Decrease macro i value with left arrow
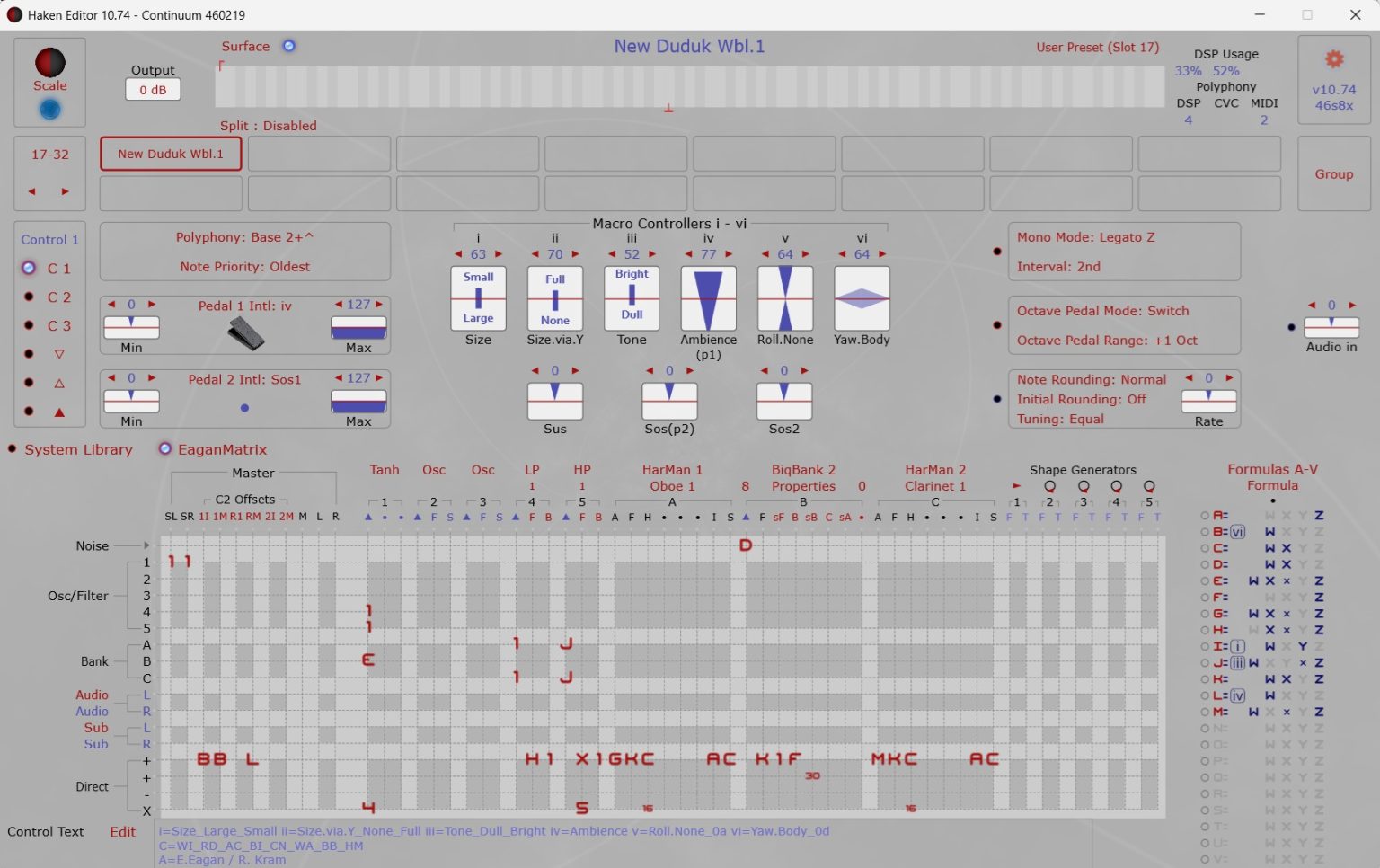This screenshot has height=868, width=1380. click(x=458, y=254)
